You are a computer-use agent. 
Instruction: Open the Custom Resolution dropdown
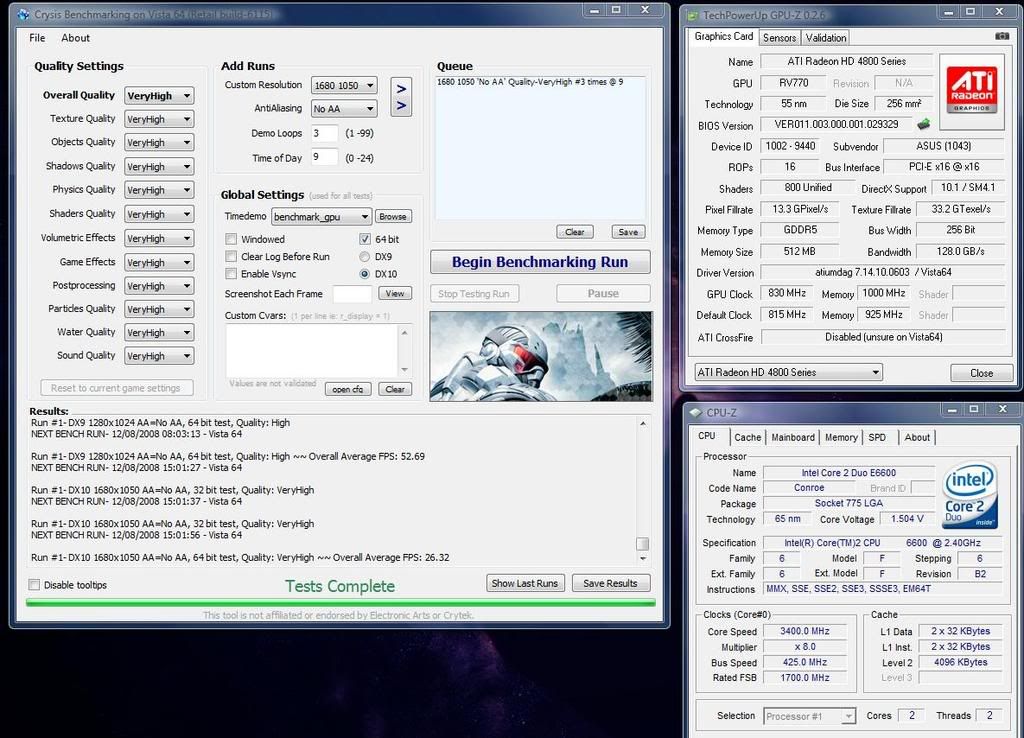[x=343, y=86]
